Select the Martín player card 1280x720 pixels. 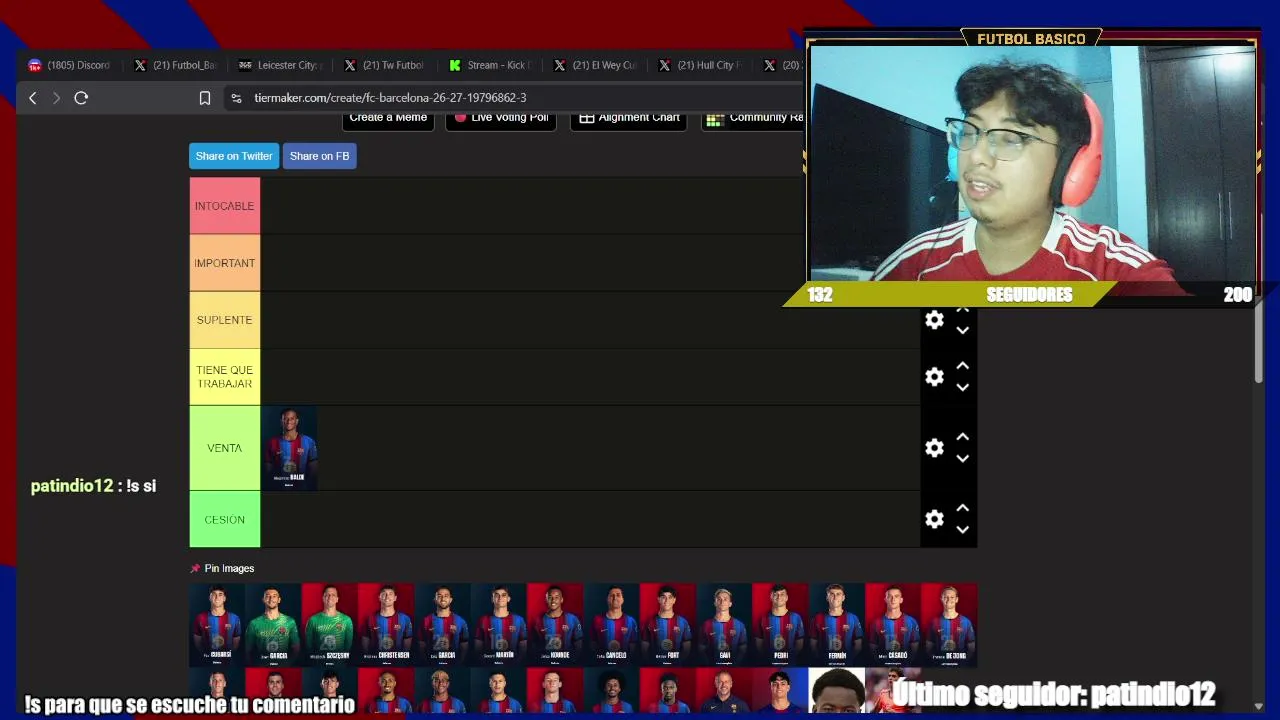click(498, 625)
